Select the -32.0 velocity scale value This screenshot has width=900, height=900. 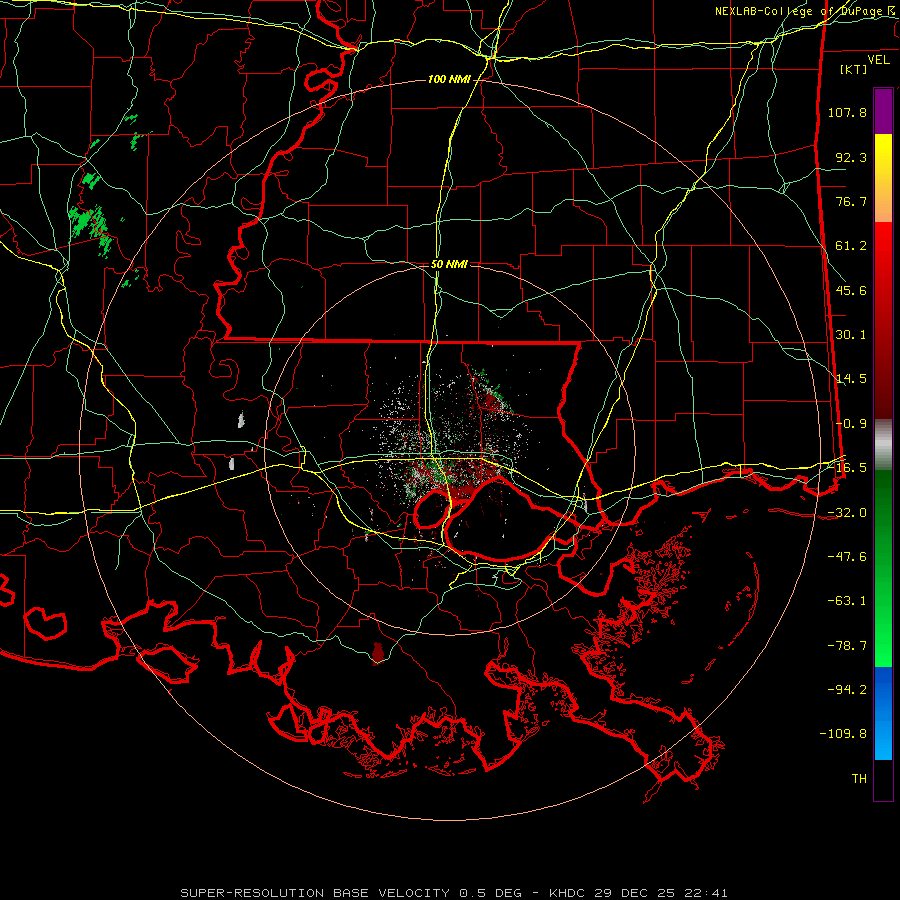pyautogui.click(x=847, y=513)
